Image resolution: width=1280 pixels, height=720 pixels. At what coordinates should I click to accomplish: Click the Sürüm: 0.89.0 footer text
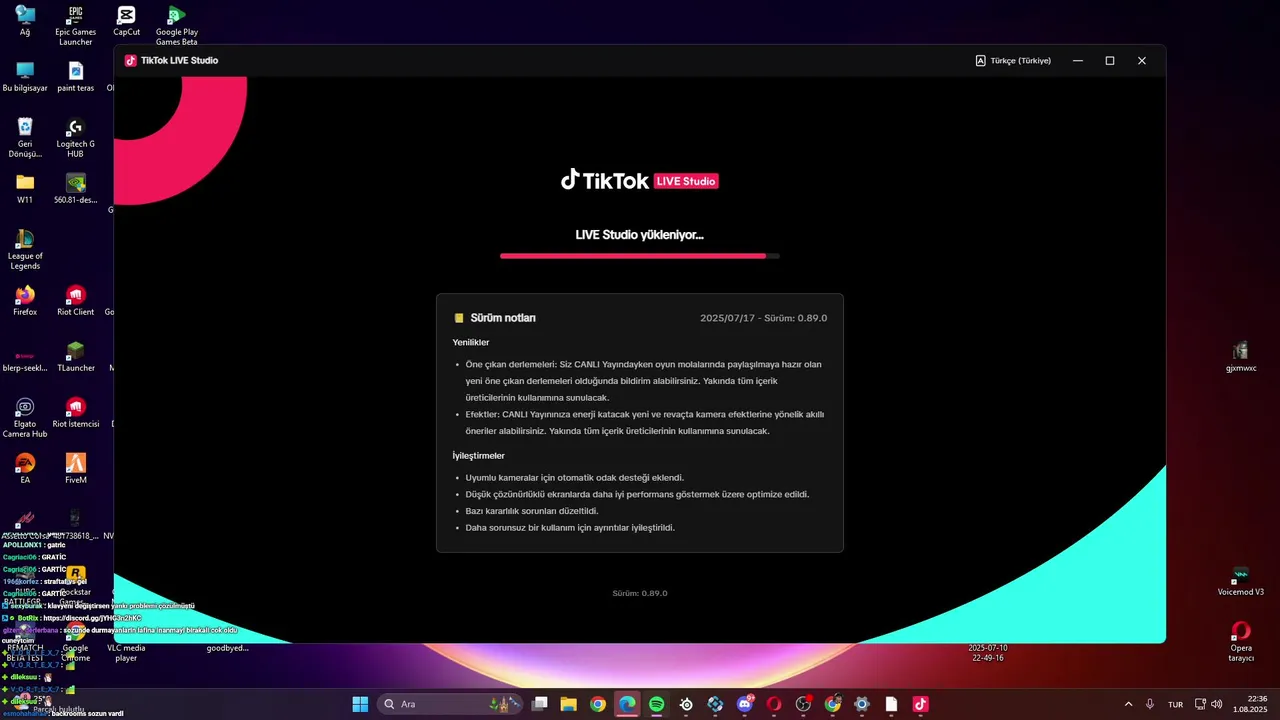point(640,593)
